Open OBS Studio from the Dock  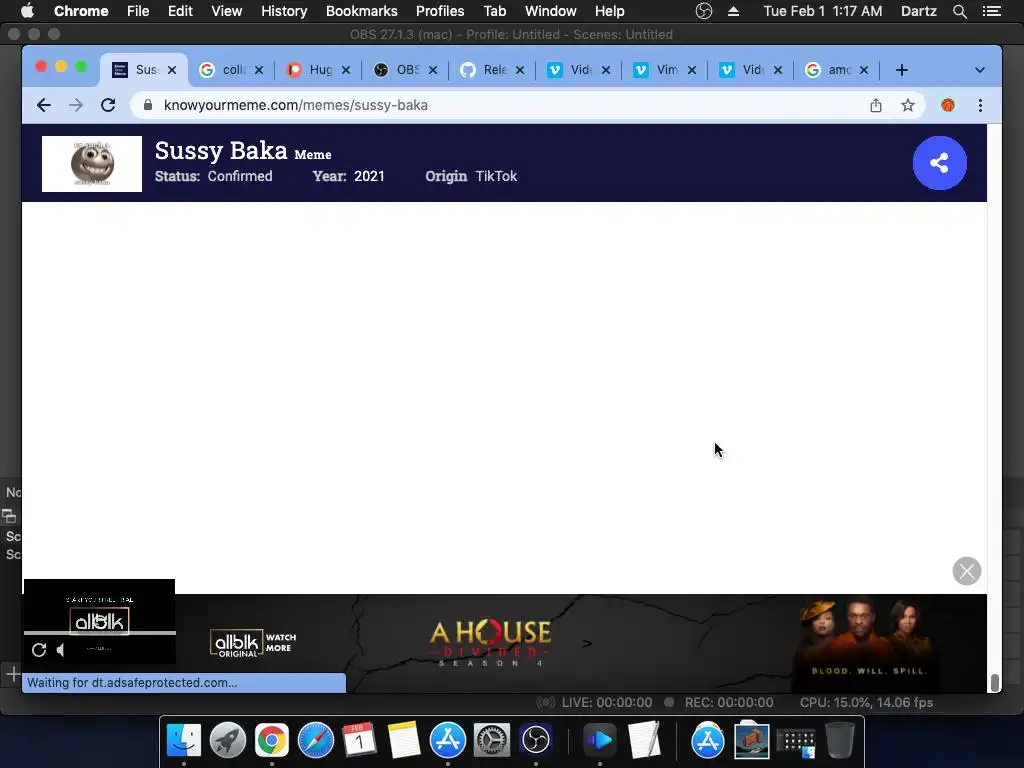tap(536, 740)
